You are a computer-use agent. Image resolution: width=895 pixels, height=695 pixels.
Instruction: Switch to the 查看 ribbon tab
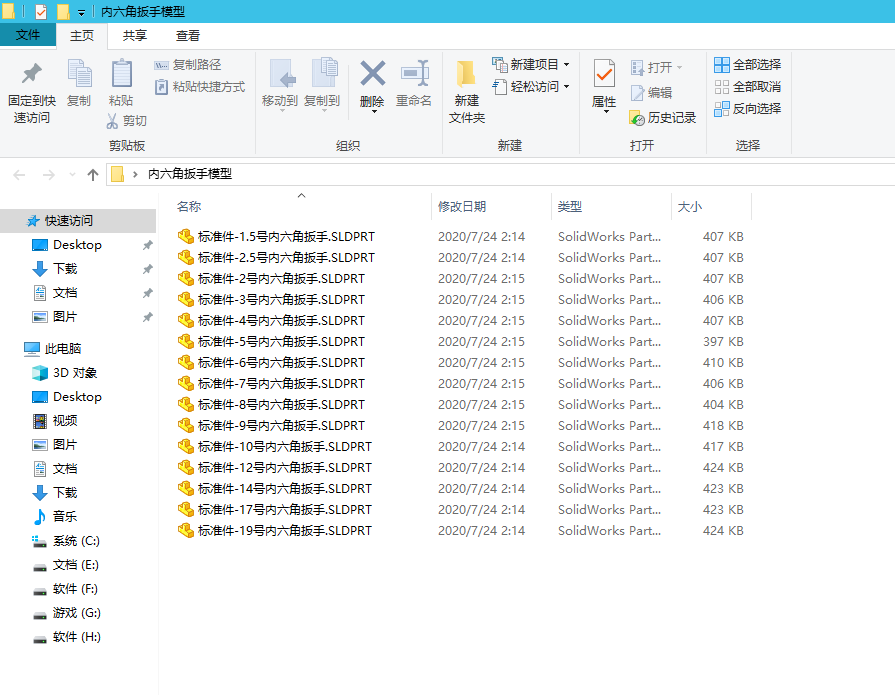[x=188, y=35]
